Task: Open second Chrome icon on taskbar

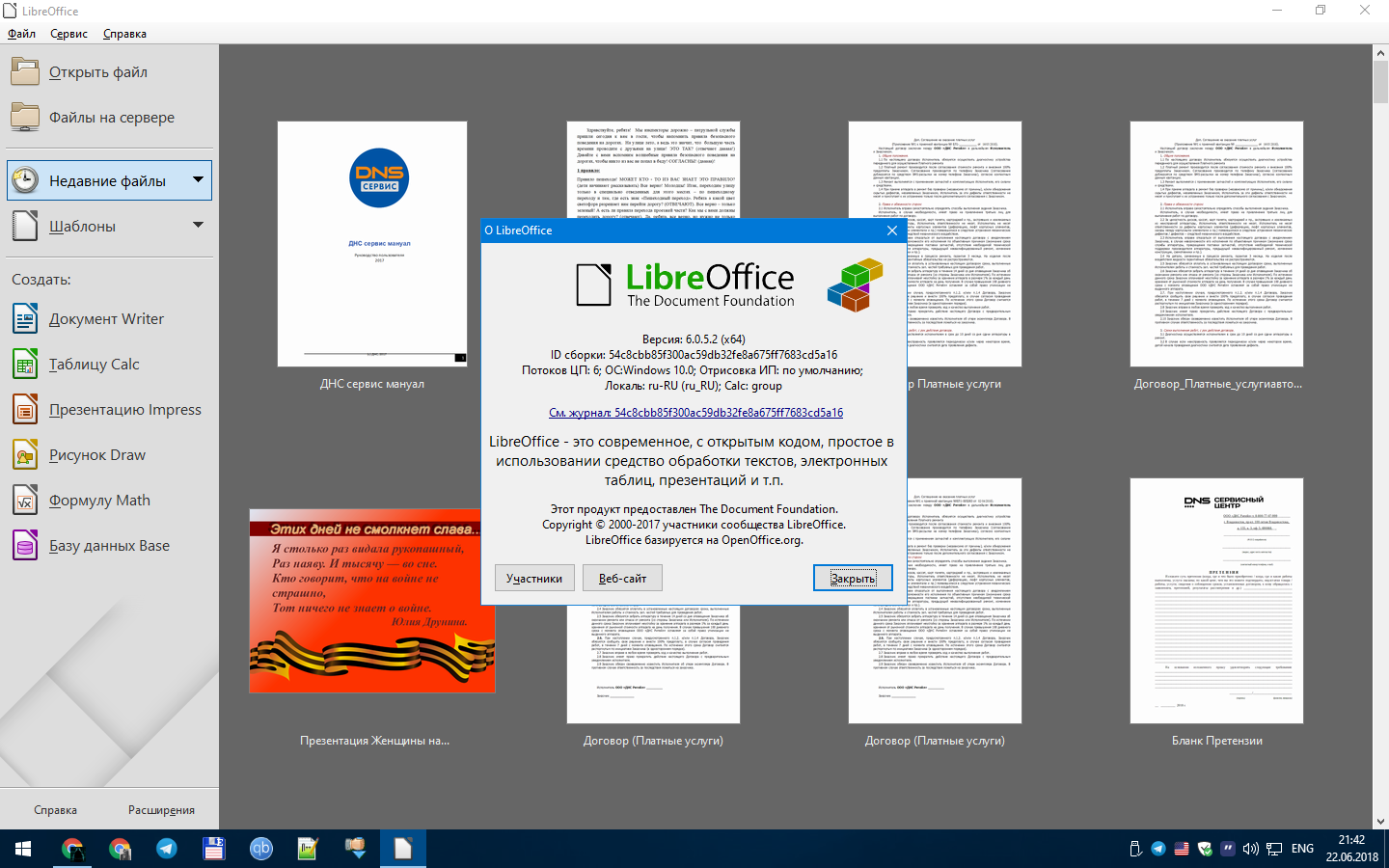Action: (x=120, y=849)
